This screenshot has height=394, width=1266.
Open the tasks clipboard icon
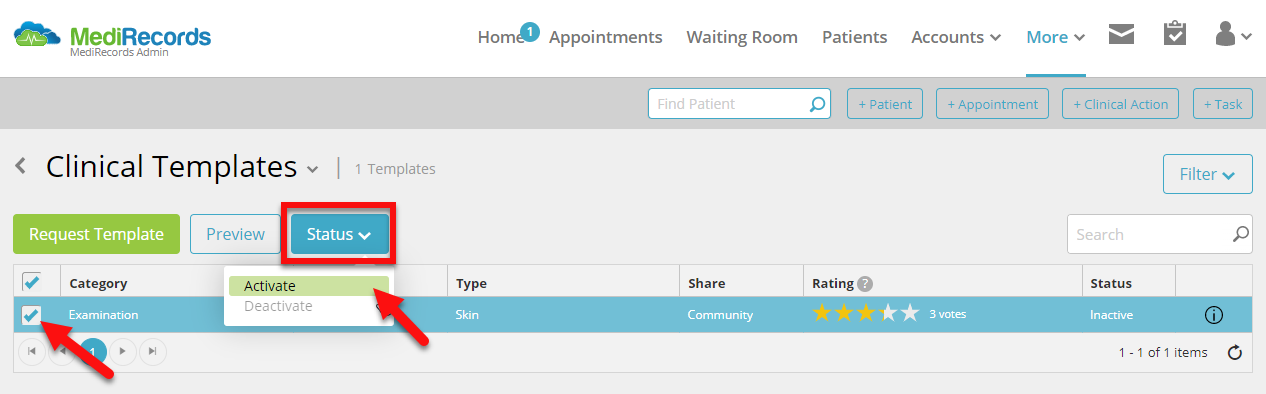[1174, 35]
